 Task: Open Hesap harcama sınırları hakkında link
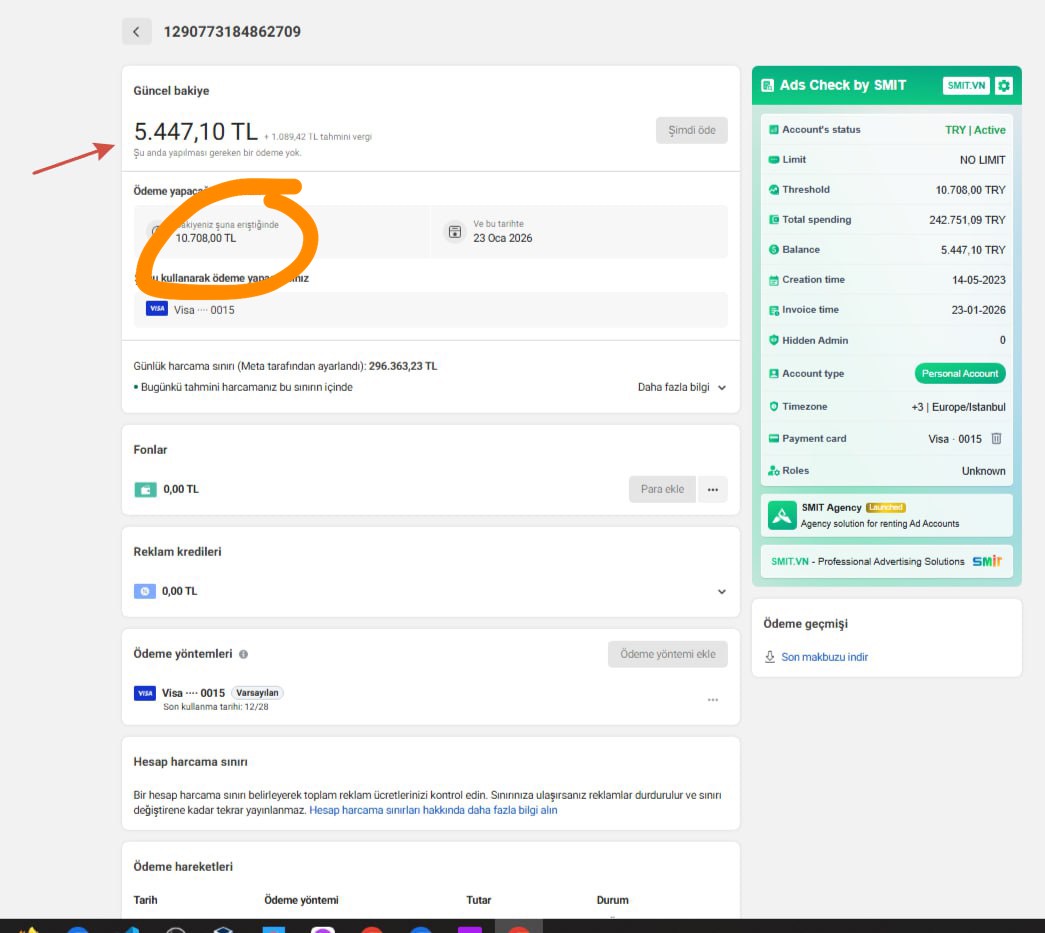(433, 810)
